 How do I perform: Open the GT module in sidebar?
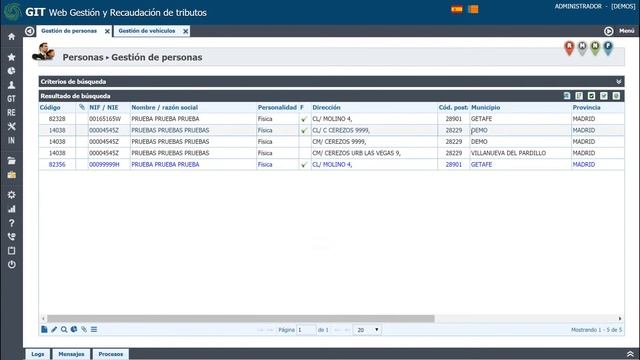tap(11, 99)
